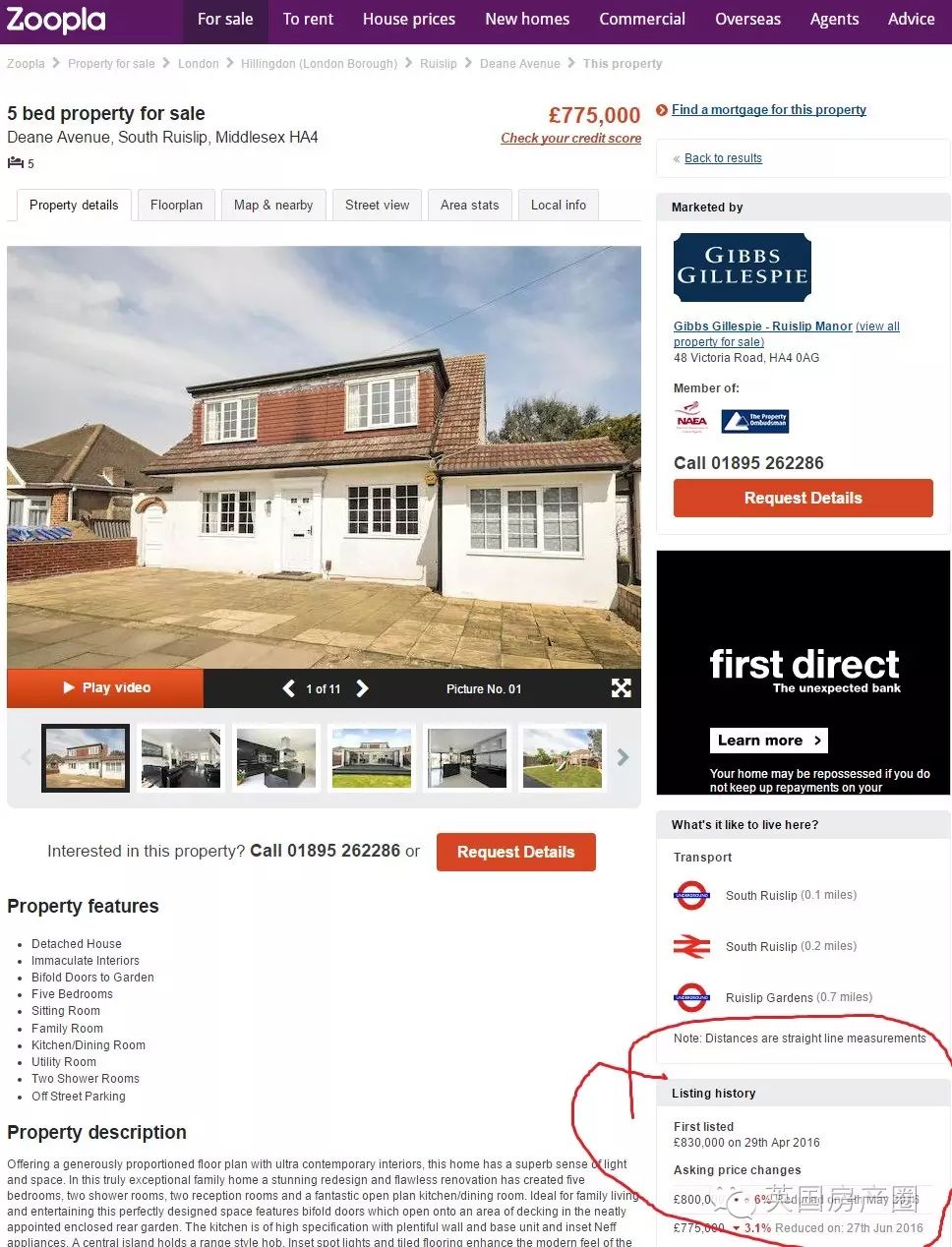Advance thumbnail strip with right arrow

click(x=623, y=757)
